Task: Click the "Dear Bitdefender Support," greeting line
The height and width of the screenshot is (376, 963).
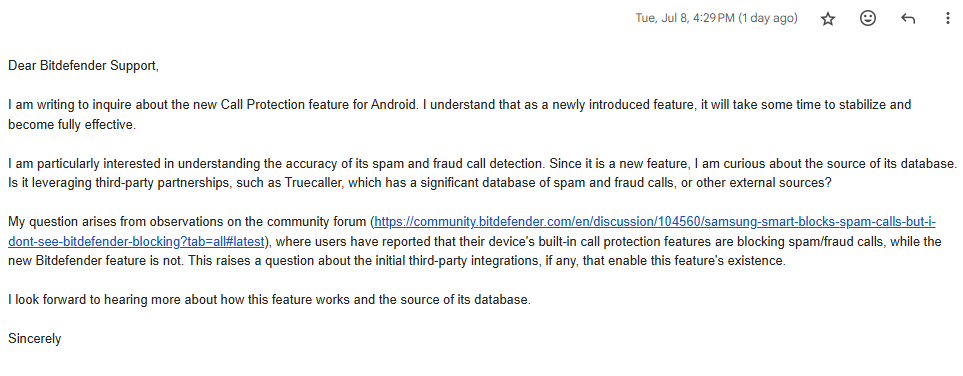Action: [84, 66]
